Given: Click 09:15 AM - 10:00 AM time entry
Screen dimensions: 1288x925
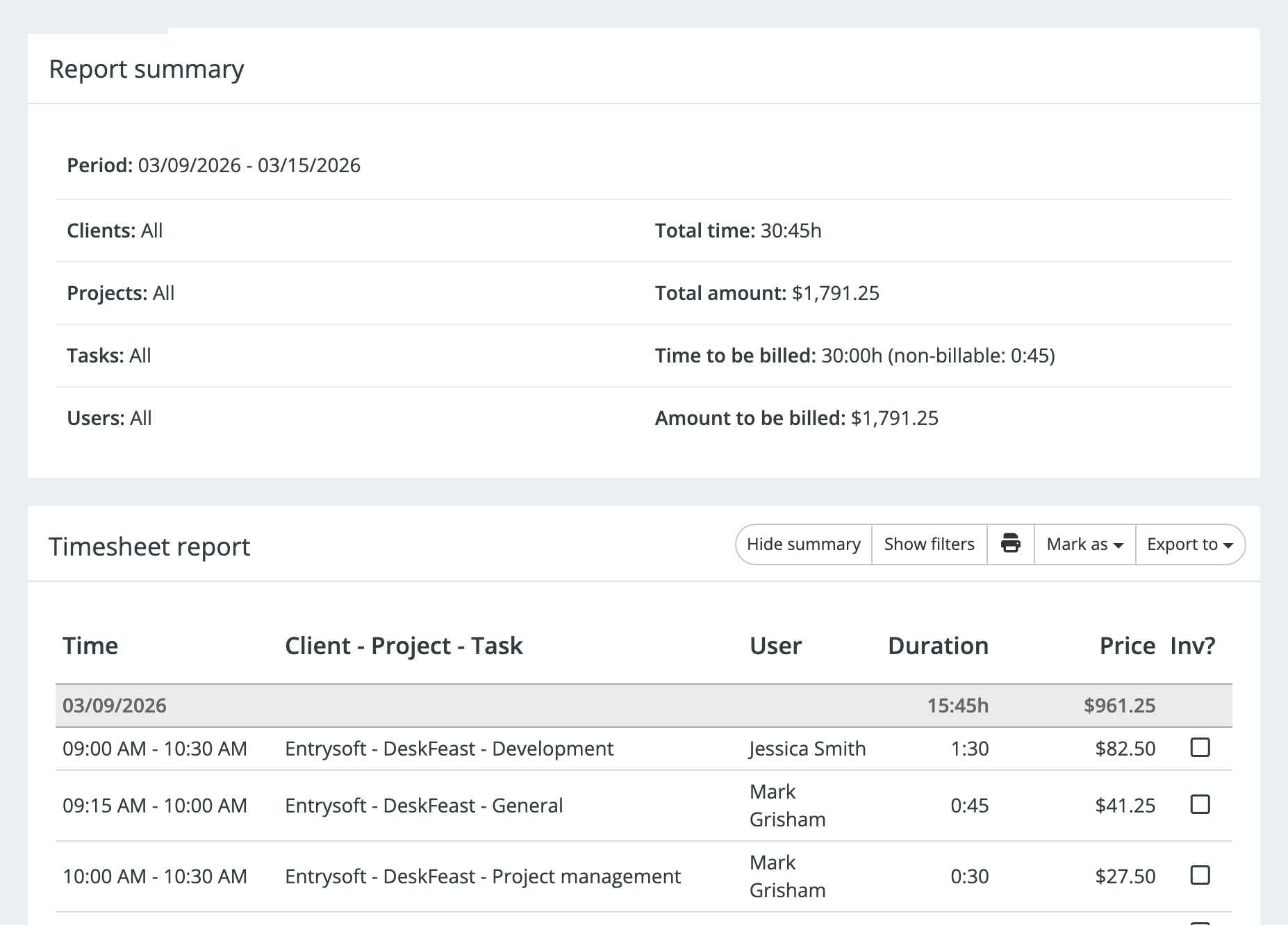Looking at the screenshot, I should coord(155,806).
